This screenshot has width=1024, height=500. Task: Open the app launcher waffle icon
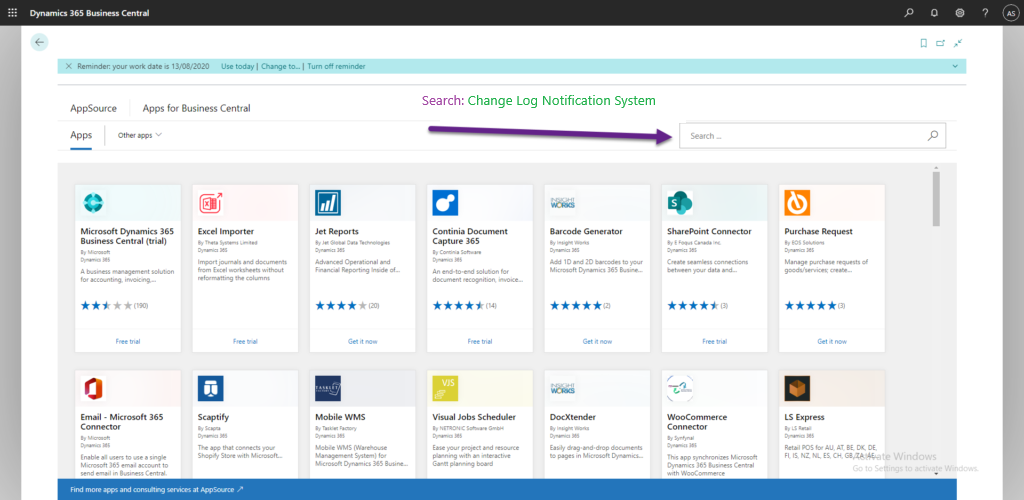(13, 13)
